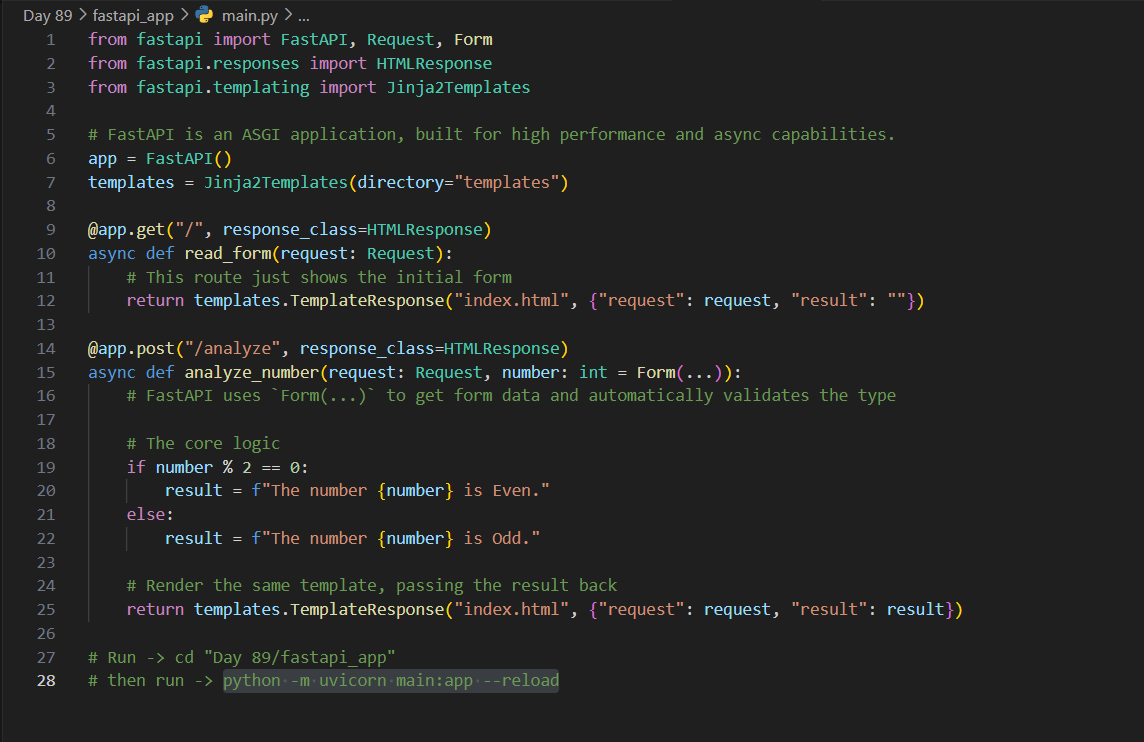Click 'index.html' string on line 25
Screen dimensions: 1144x742
(511, 609)
